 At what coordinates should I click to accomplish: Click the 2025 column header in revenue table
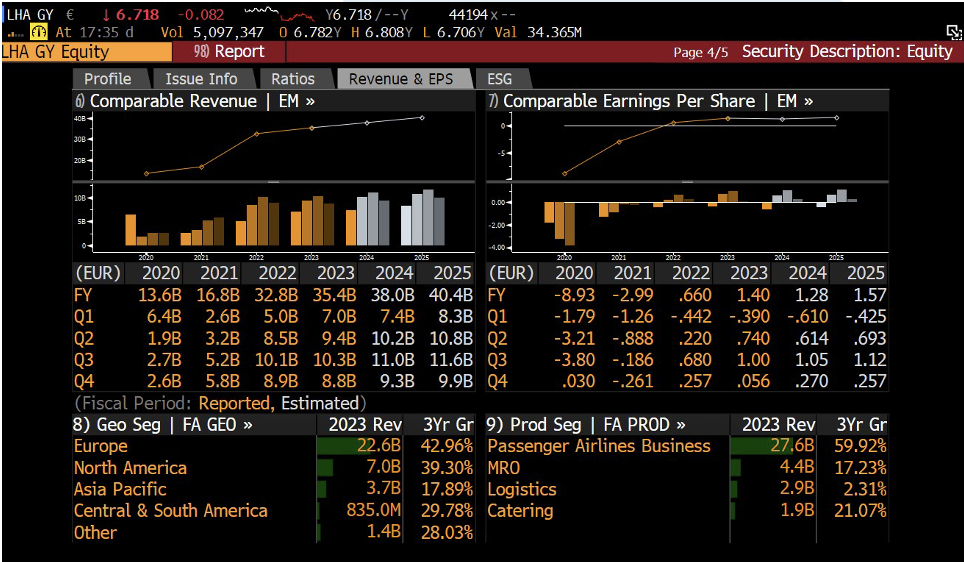tap(452, 273)
